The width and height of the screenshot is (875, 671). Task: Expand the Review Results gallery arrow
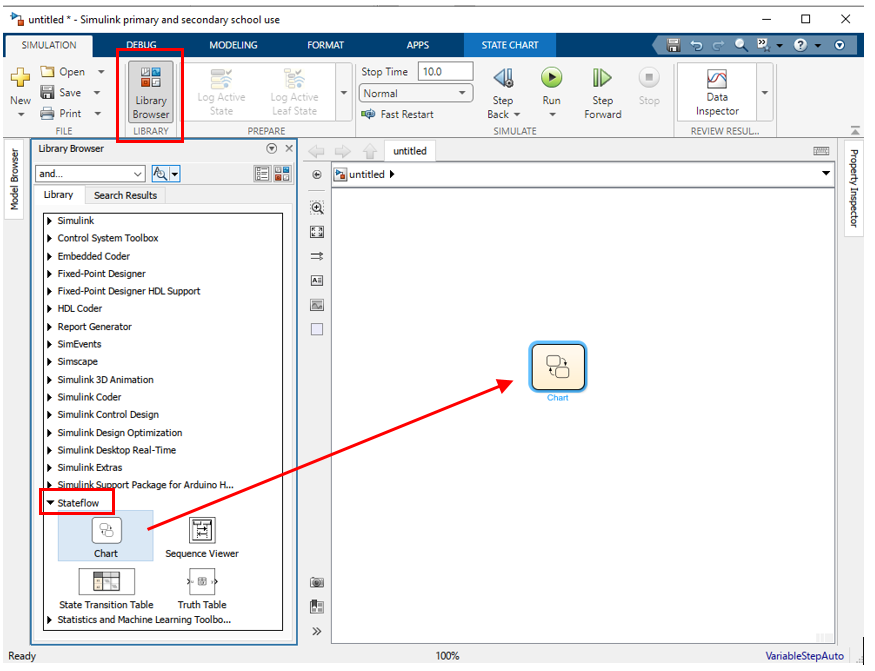tap(765, 93)
